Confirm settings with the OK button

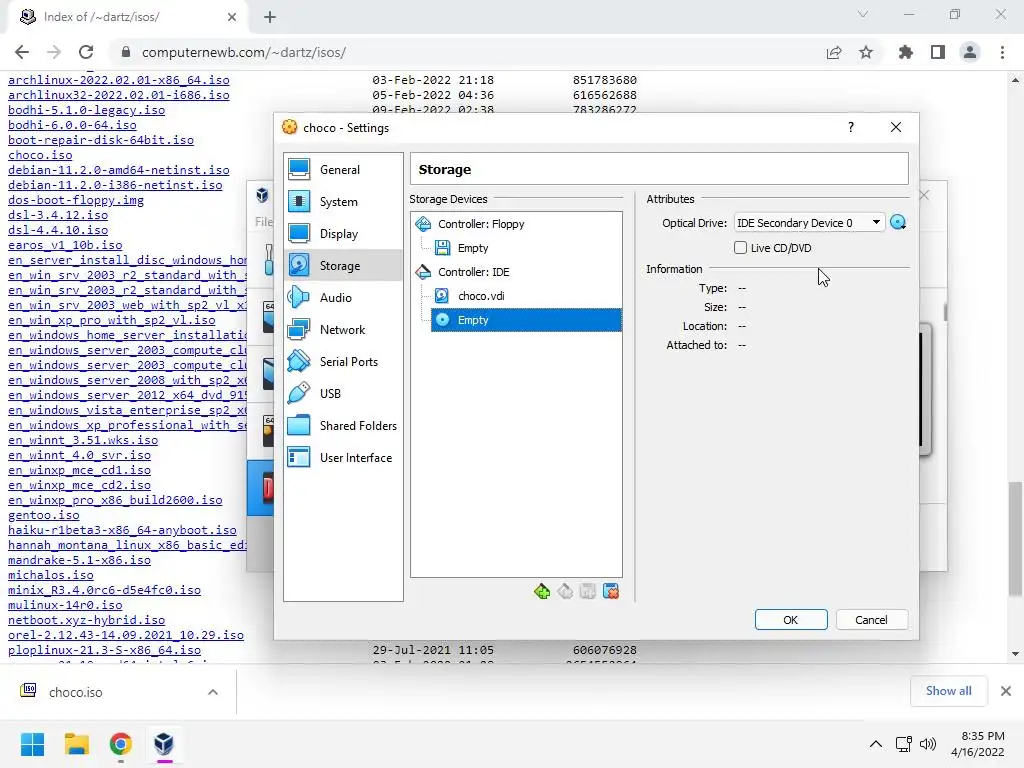791,620
